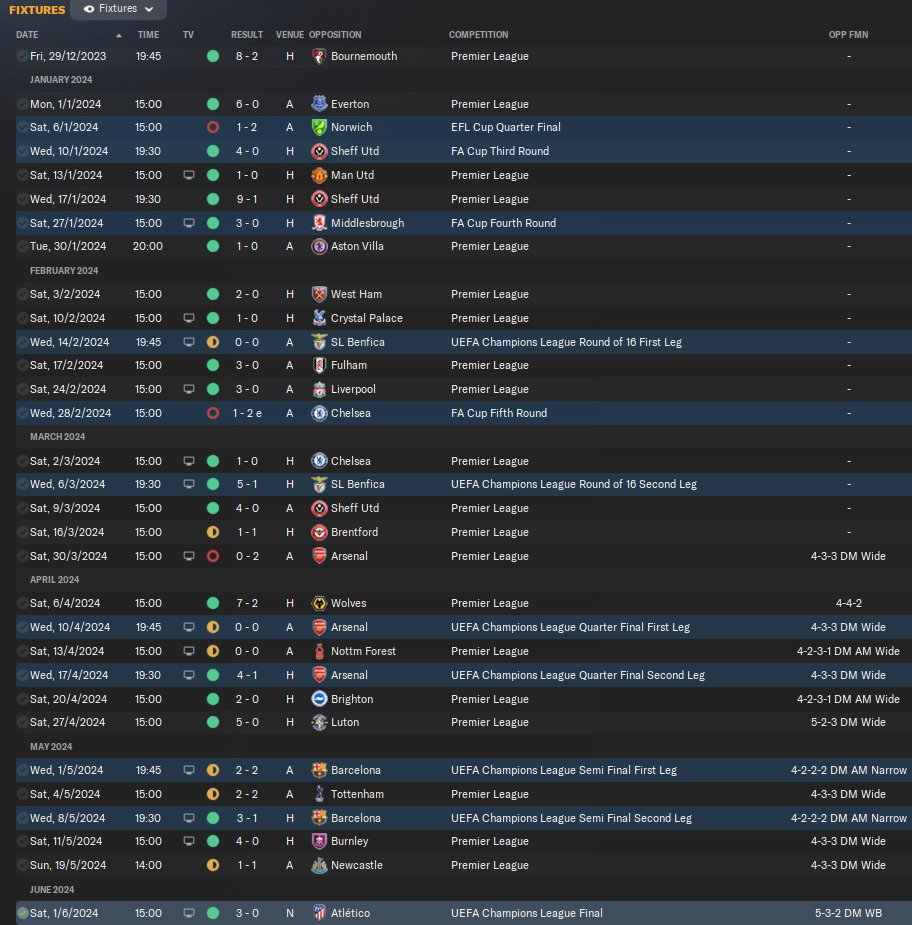Image resolution: width=912 pixels, height=925 pixels.
Task: Click the Everton club badge
Action: tap(319, 104)
